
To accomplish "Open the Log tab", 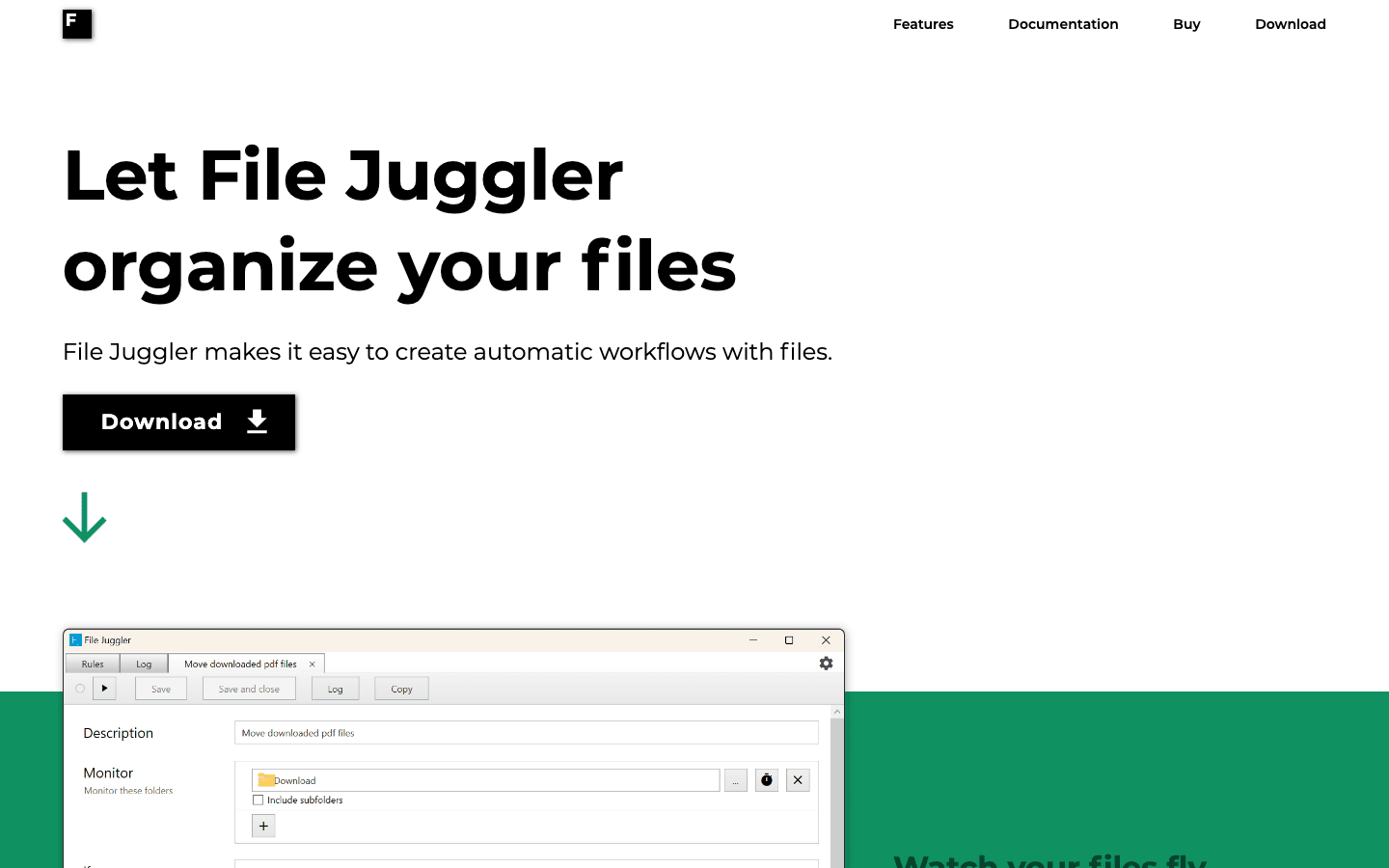I will point(145,664).
